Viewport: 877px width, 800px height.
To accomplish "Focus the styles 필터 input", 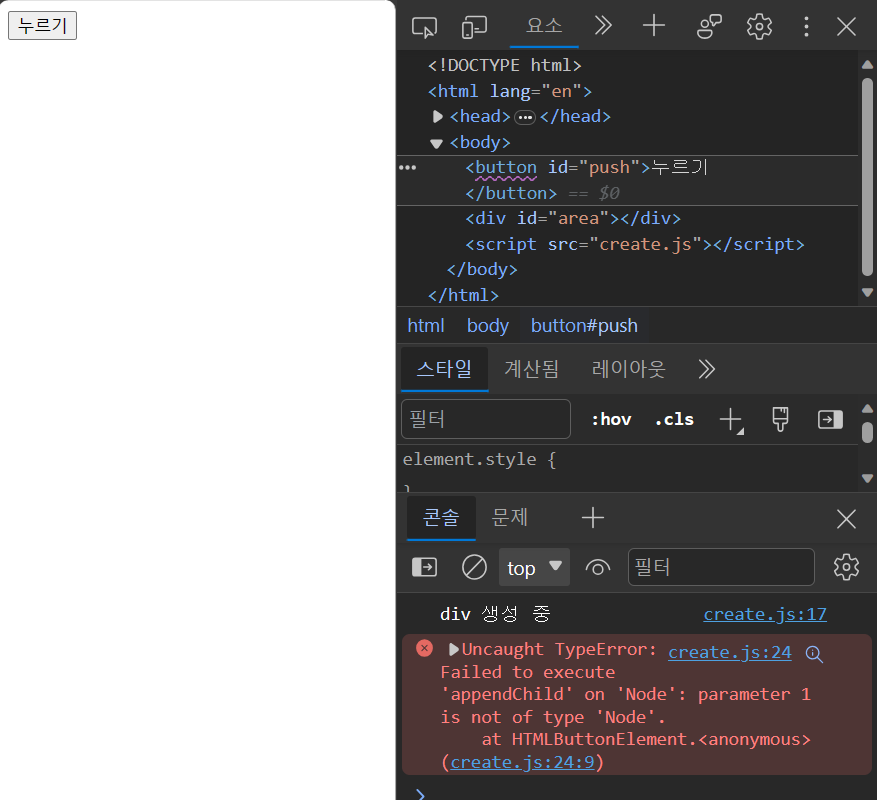I will coord(485,419).
